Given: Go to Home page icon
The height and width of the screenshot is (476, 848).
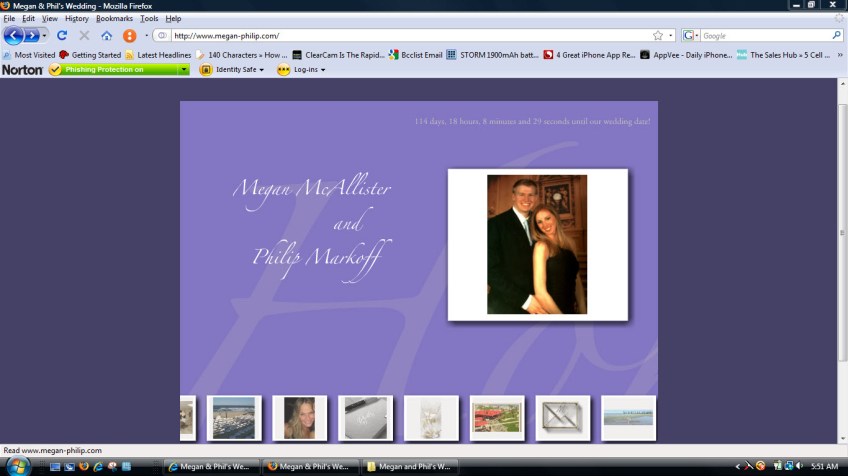Looking at the screenshot, I should (x=106, y=36).
